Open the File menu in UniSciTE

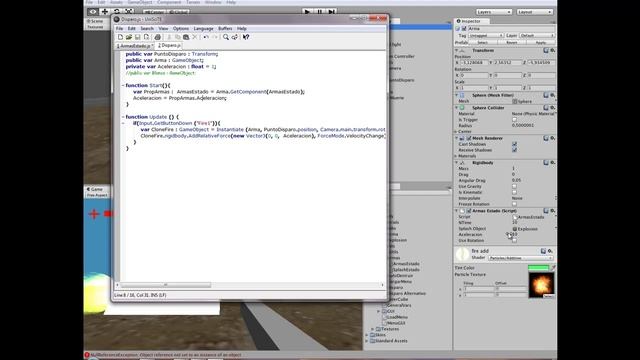point(119,29)
